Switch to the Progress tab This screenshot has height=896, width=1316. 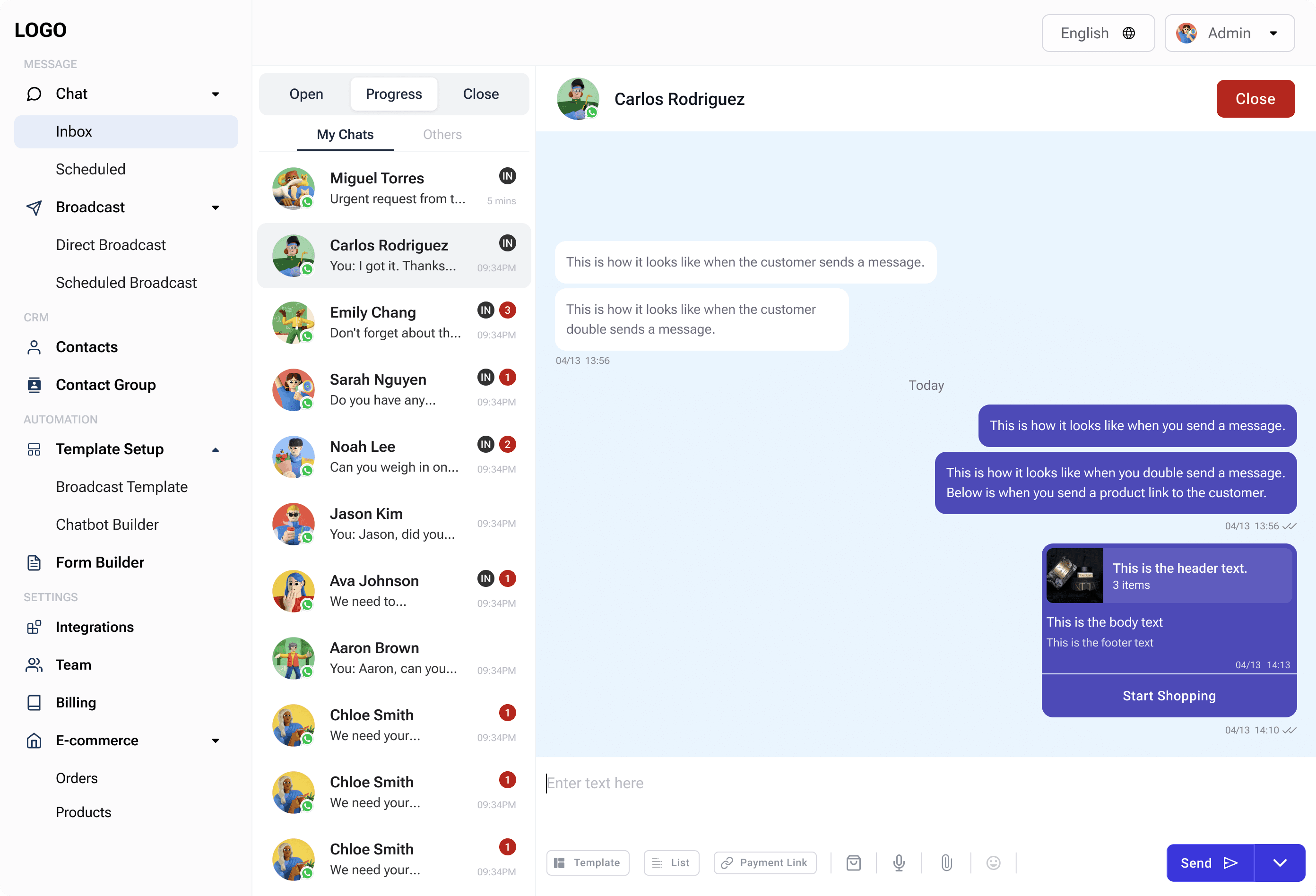coord(394,94)
